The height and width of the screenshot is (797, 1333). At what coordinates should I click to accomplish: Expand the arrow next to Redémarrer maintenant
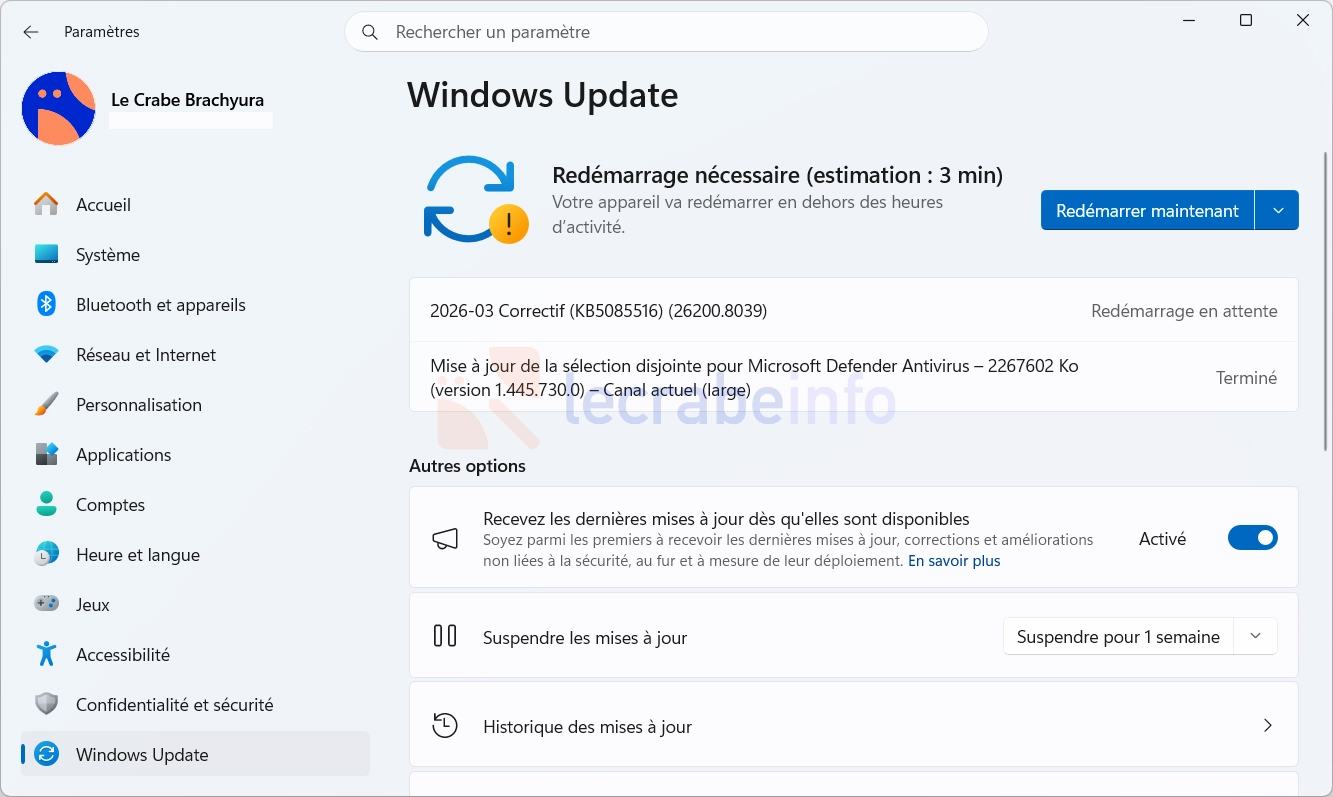click(1277, 211)
